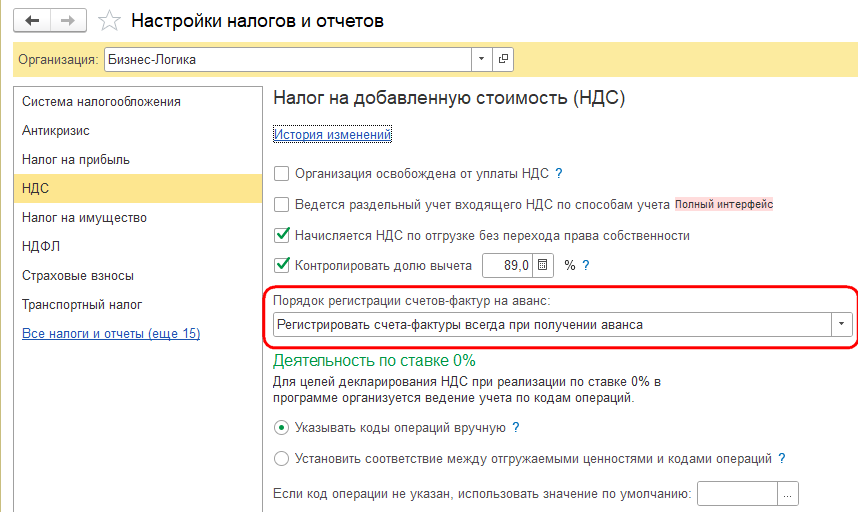The image size is (858, 512).
Task: Open help for Установить соответствие option
Action: click(x=781, y=458)
